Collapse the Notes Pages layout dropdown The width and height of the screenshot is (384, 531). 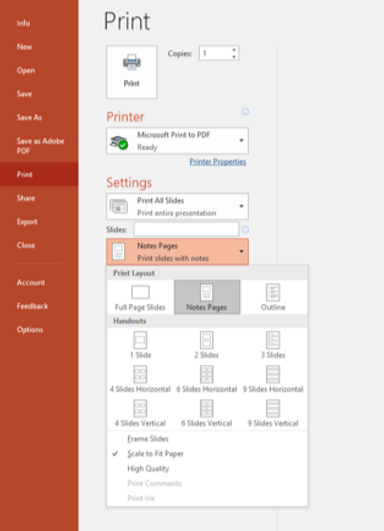click(x=241, y=251)
